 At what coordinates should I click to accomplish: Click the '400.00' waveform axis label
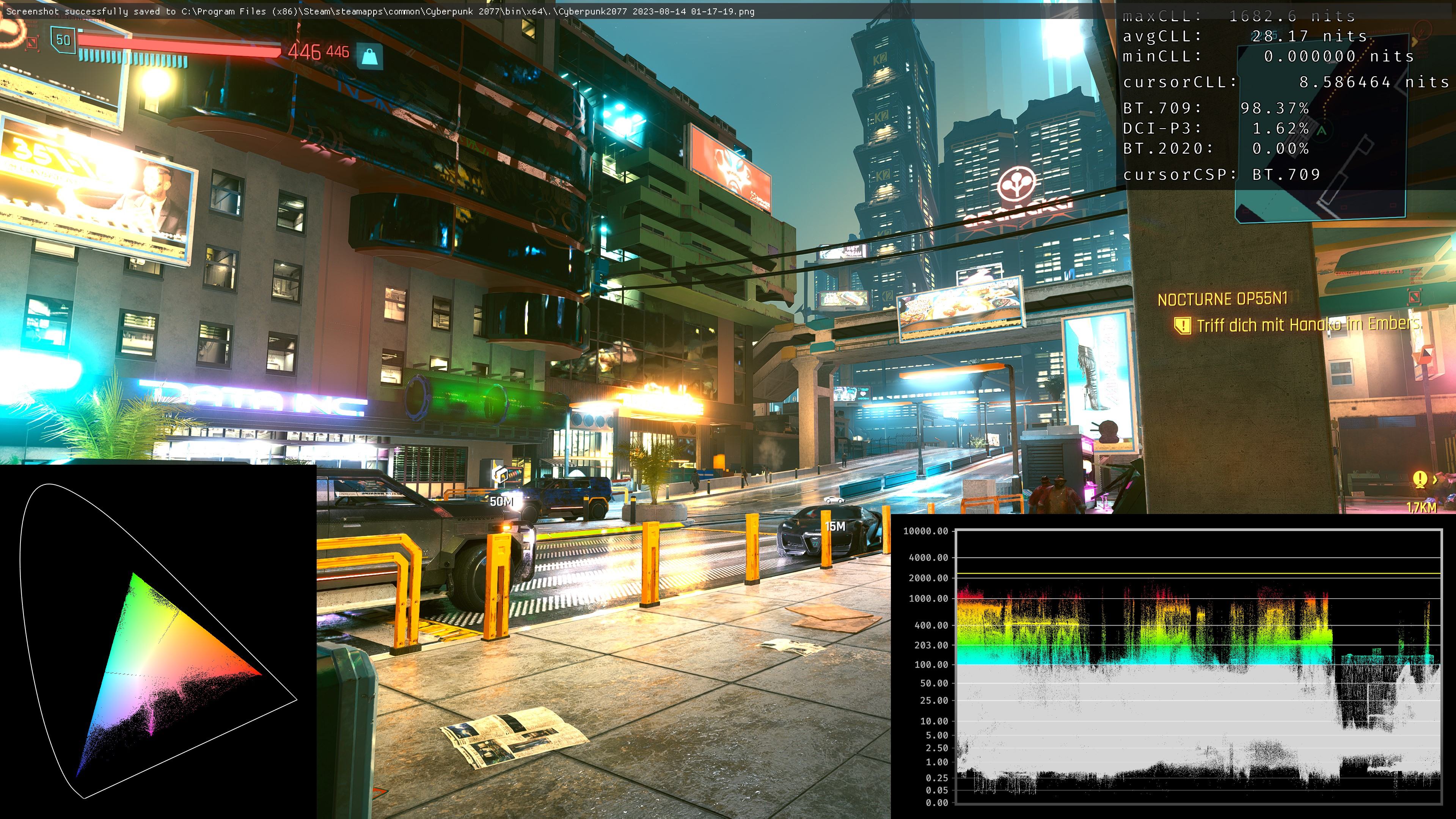[x=931, y=625]
